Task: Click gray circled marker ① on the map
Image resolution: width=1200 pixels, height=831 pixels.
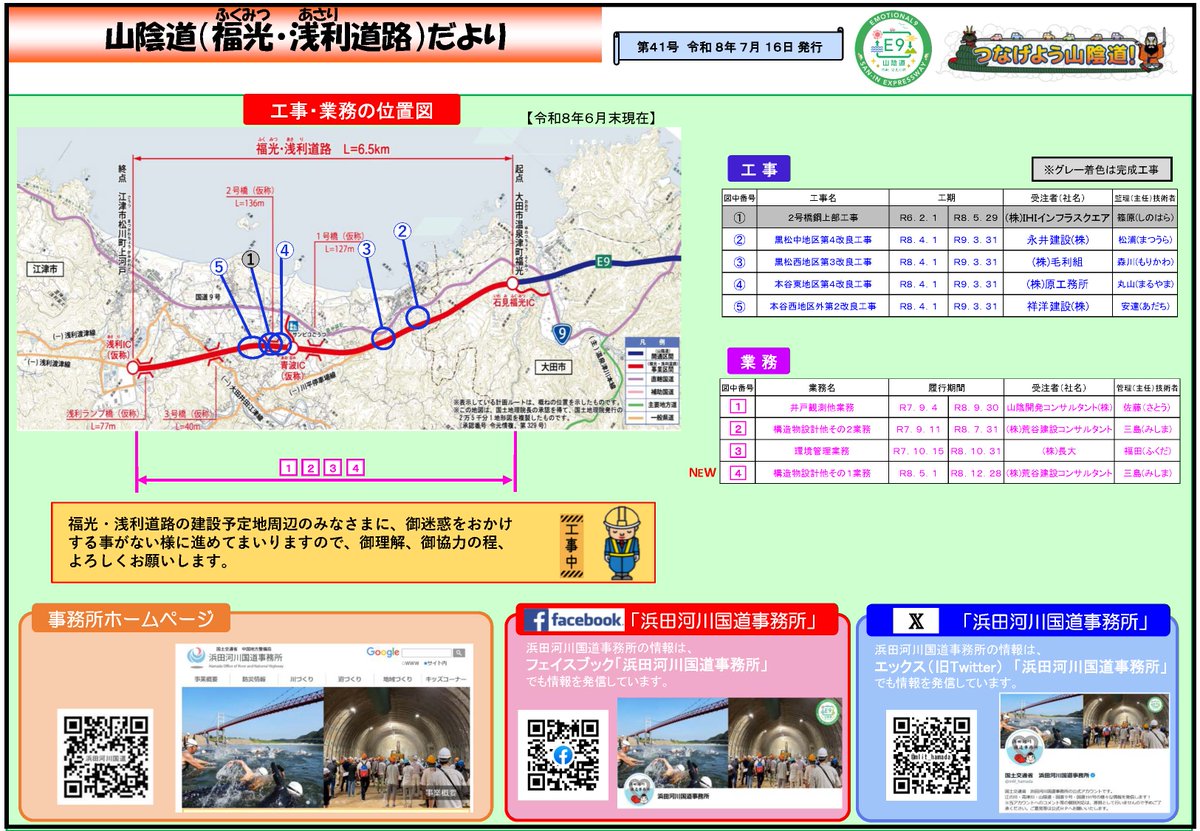Action: [x=252, y=258]
